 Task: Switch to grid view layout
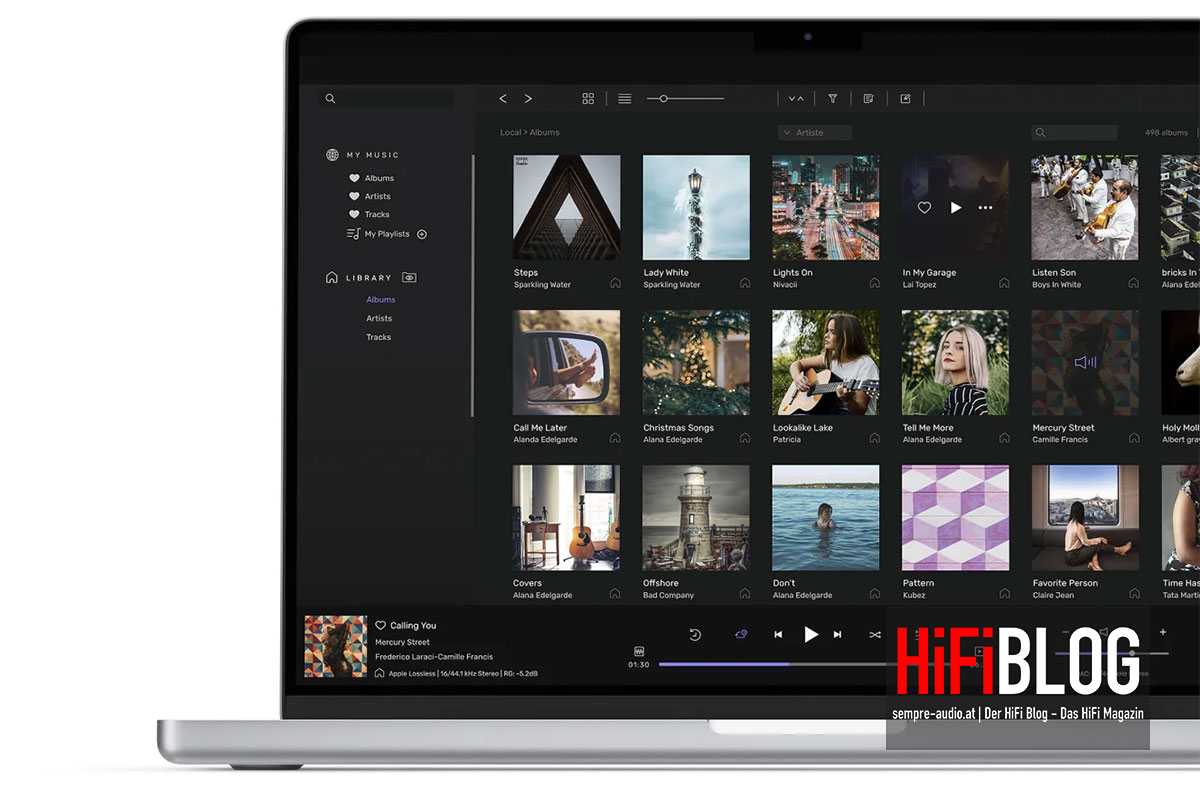point(588,99)
